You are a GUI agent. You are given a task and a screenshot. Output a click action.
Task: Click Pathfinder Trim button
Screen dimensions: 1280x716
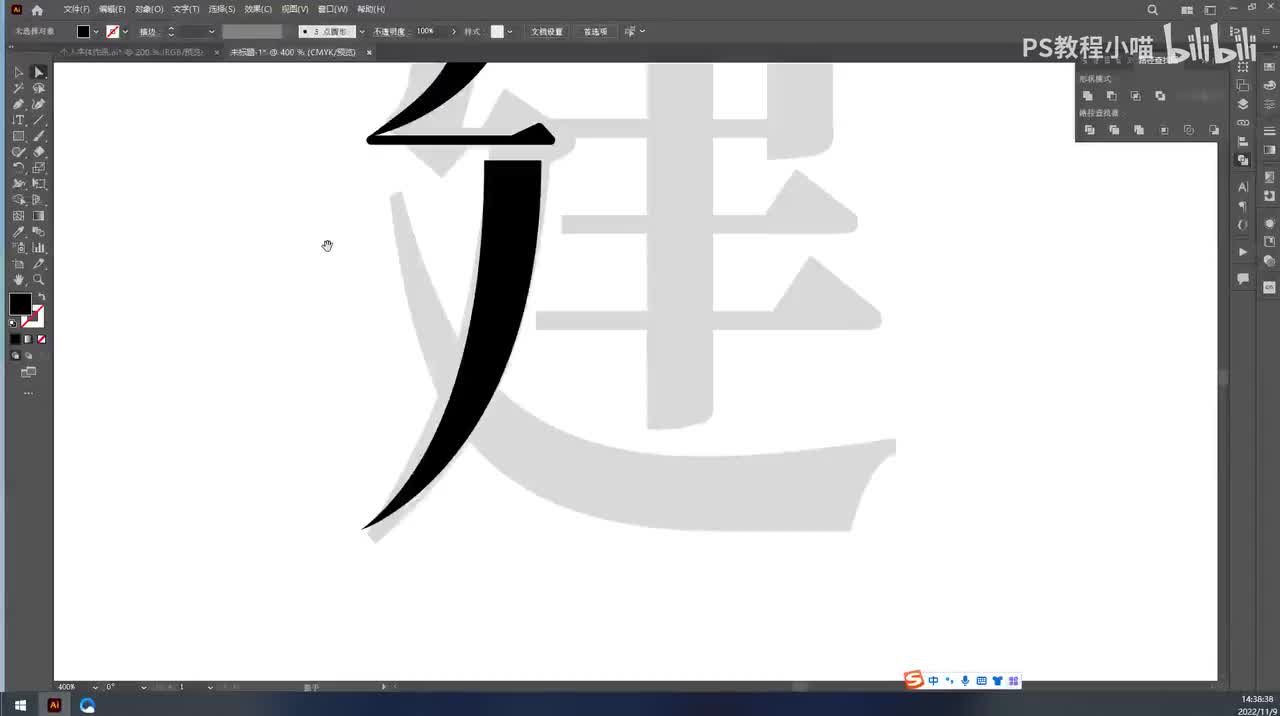pyautogui.click(x=1114, y=130)
